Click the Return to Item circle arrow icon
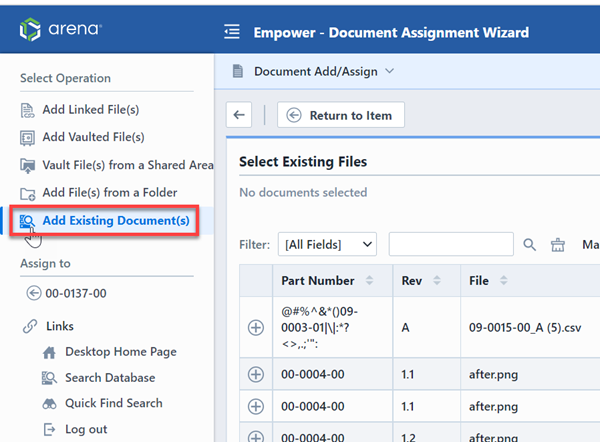Viewport: 600px width, 442px height. [x=294, y=115]
